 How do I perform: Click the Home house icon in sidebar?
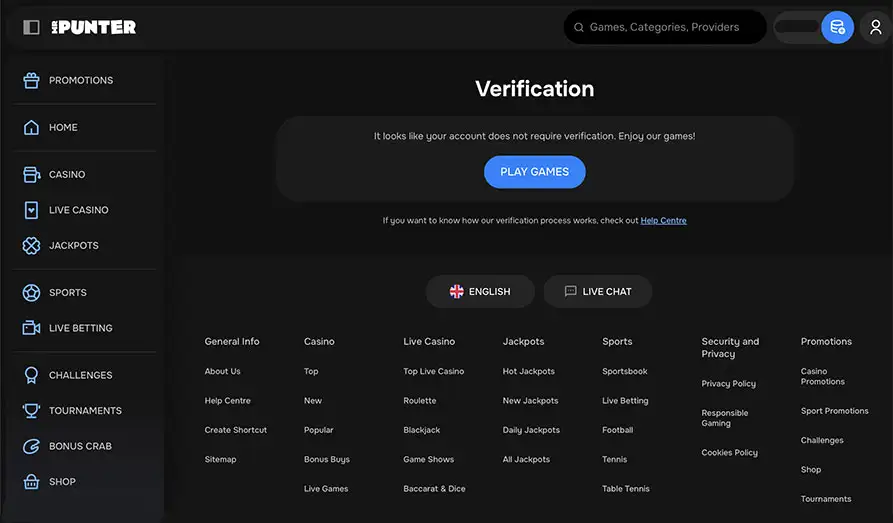pos(31,127)
